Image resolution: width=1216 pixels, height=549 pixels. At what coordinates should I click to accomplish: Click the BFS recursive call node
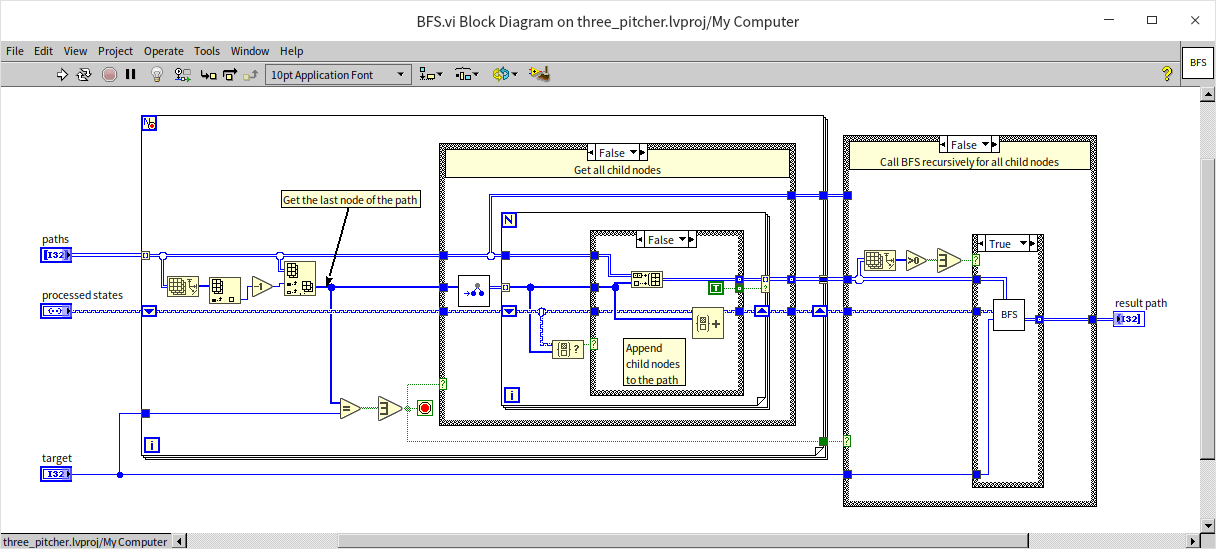click(1009, 315)
